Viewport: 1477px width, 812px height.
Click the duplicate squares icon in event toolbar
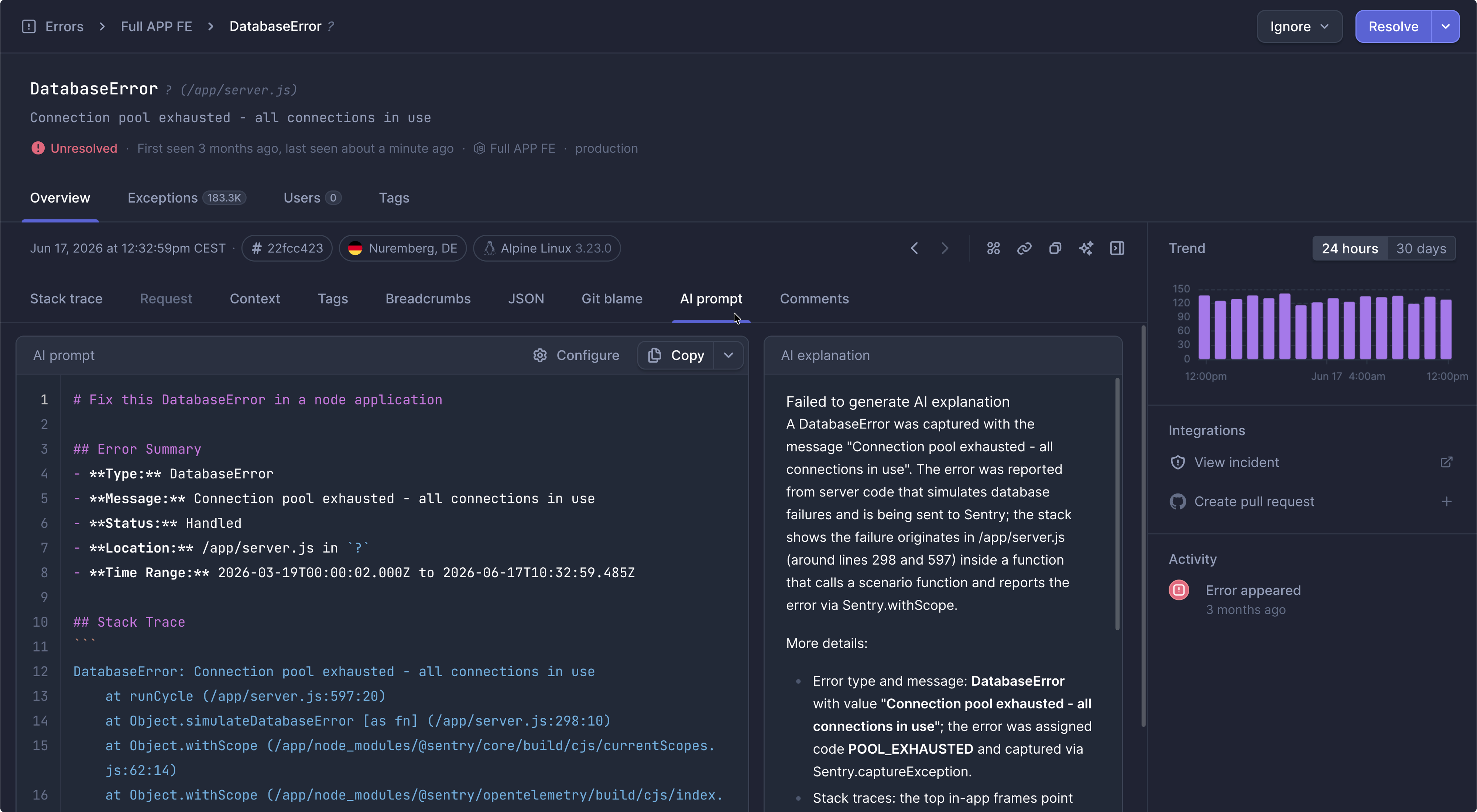tap(1055, 248)
